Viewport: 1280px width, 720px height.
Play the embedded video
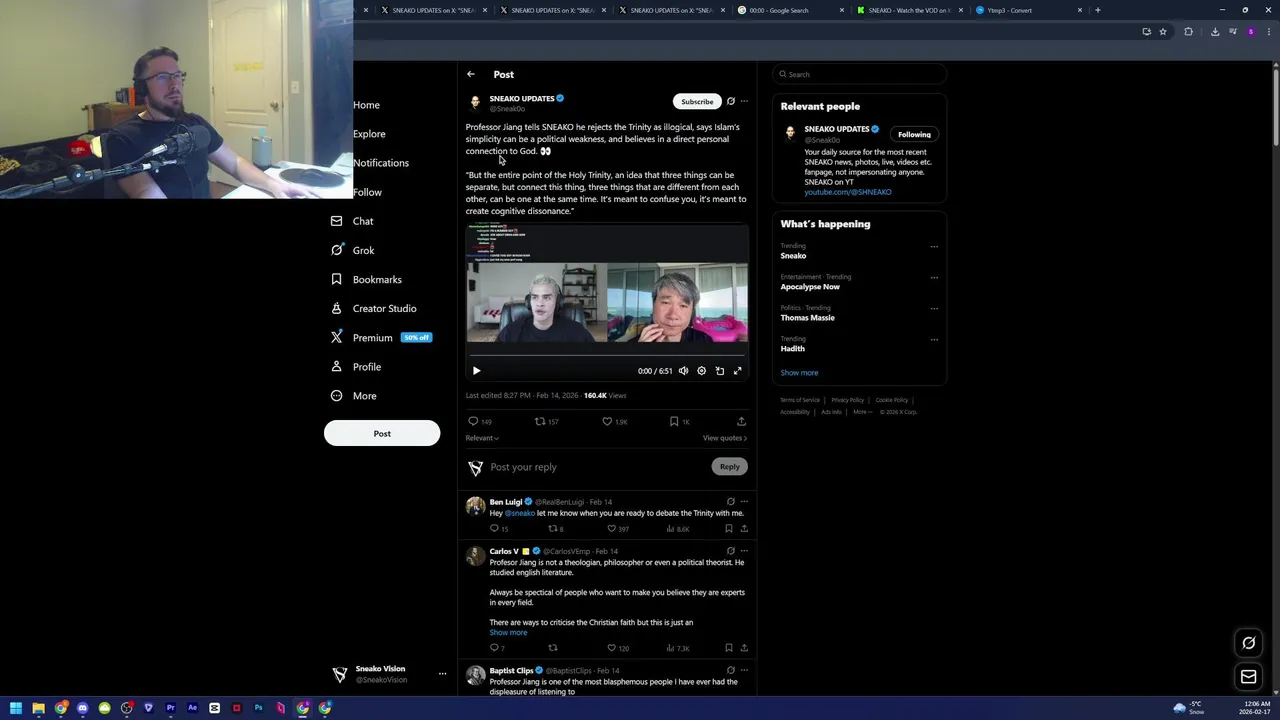click(x=476, y=371)
